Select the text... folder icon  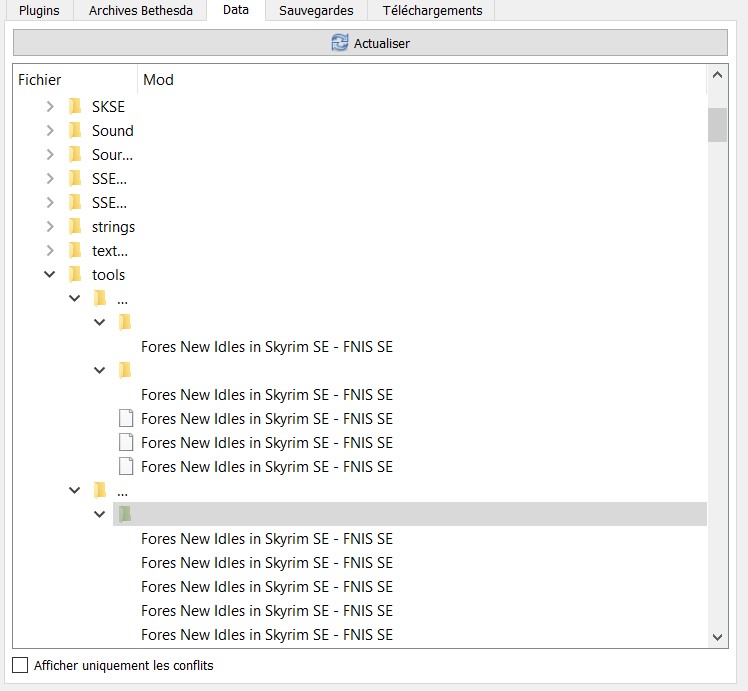point(75,250)
